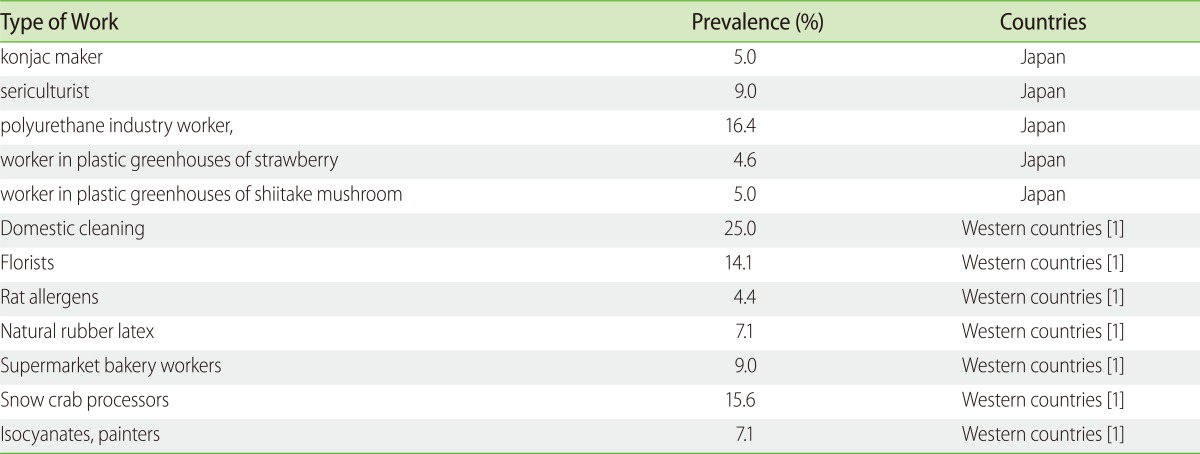This screenshot has height=454, width=1200.
Task: Click the 'Prevalence (%)' column header
Action: [757, 22]
